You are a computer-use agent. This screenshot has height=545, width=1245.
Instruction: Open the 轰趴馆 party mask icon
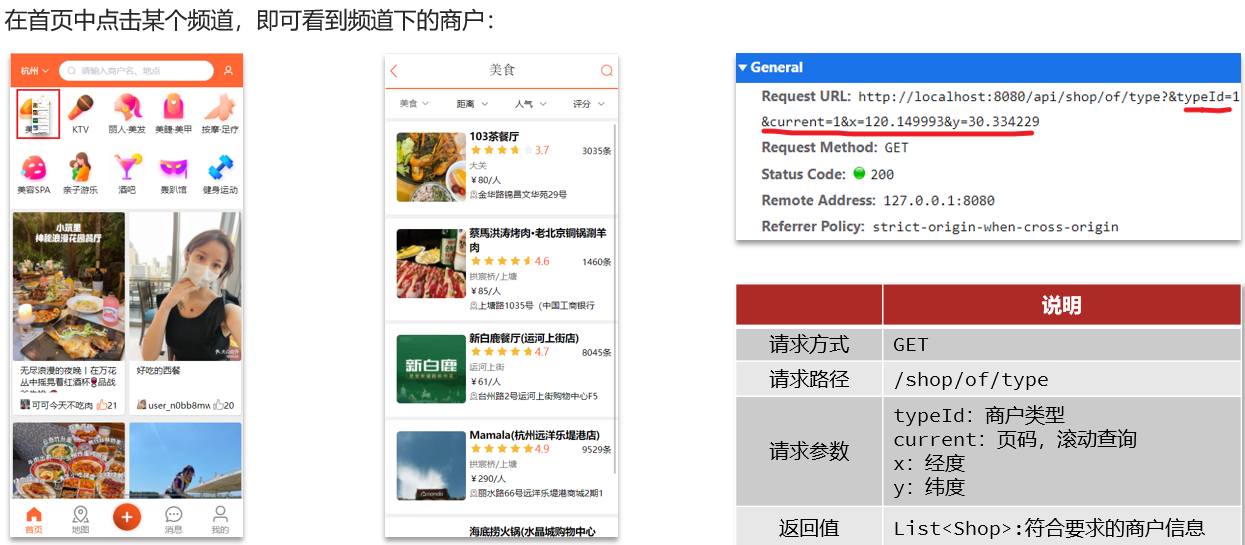(173, 167)
